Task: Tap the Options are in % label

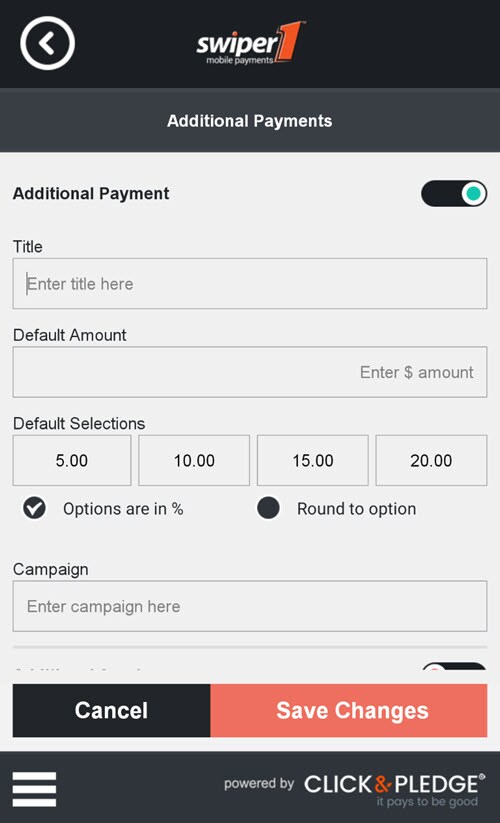Action: (x=123, y=509)
